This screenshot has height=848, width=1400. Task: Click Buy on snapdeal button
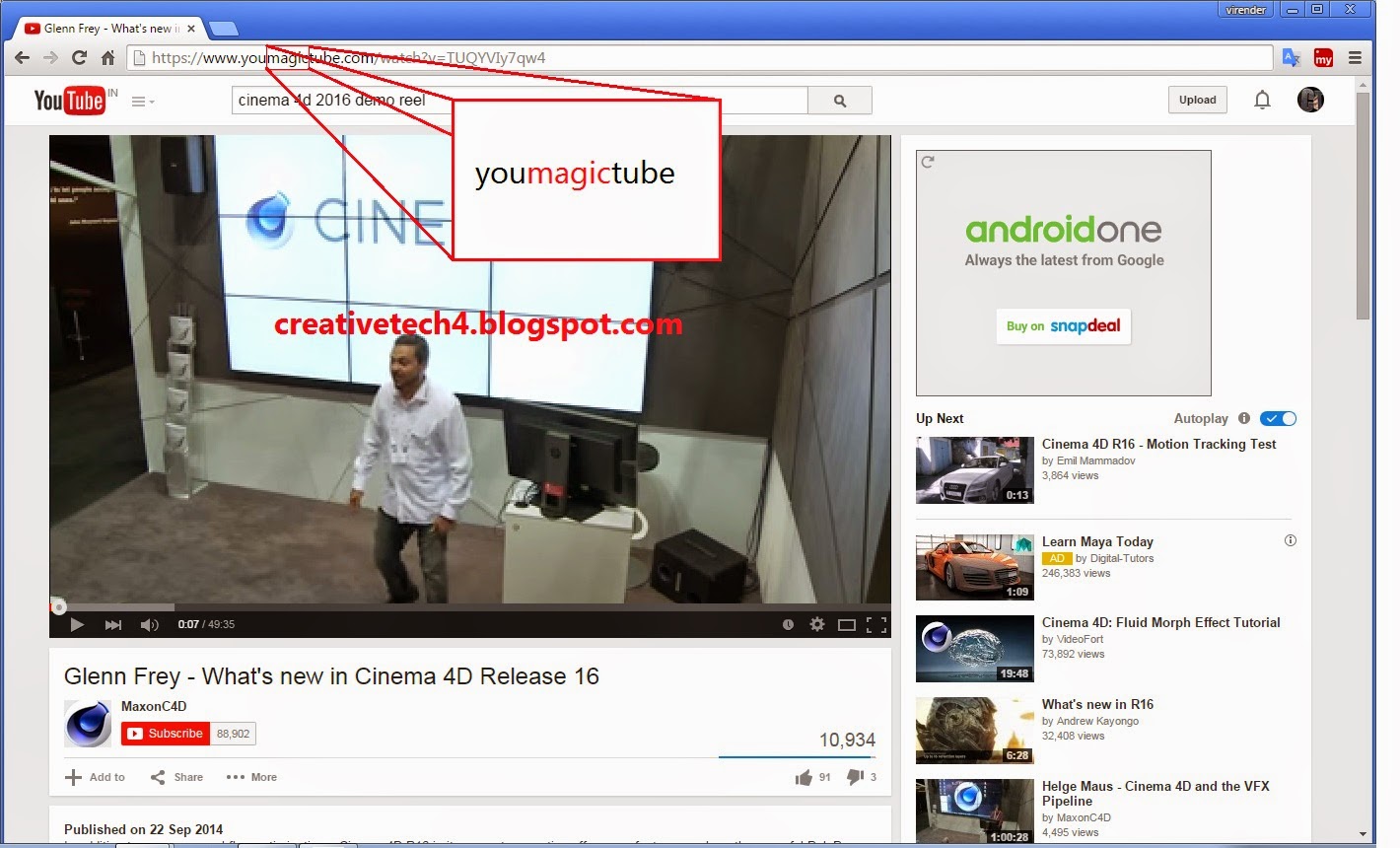click(1064, 326)
